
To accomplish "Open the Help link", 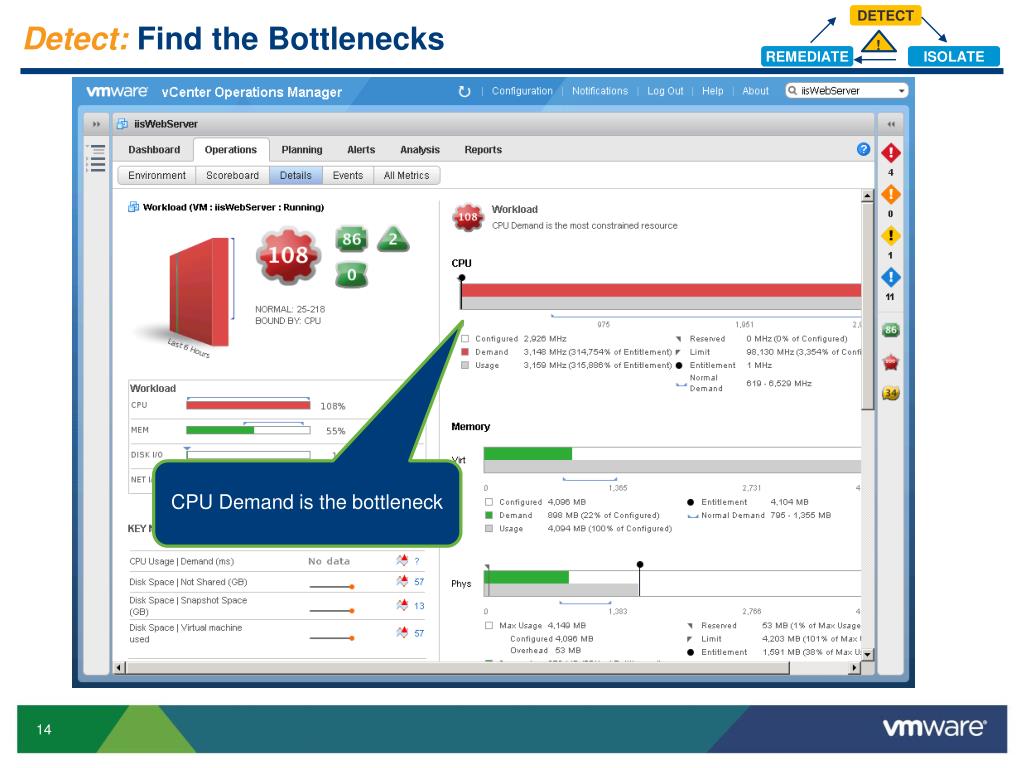I will tap(712, 91).
